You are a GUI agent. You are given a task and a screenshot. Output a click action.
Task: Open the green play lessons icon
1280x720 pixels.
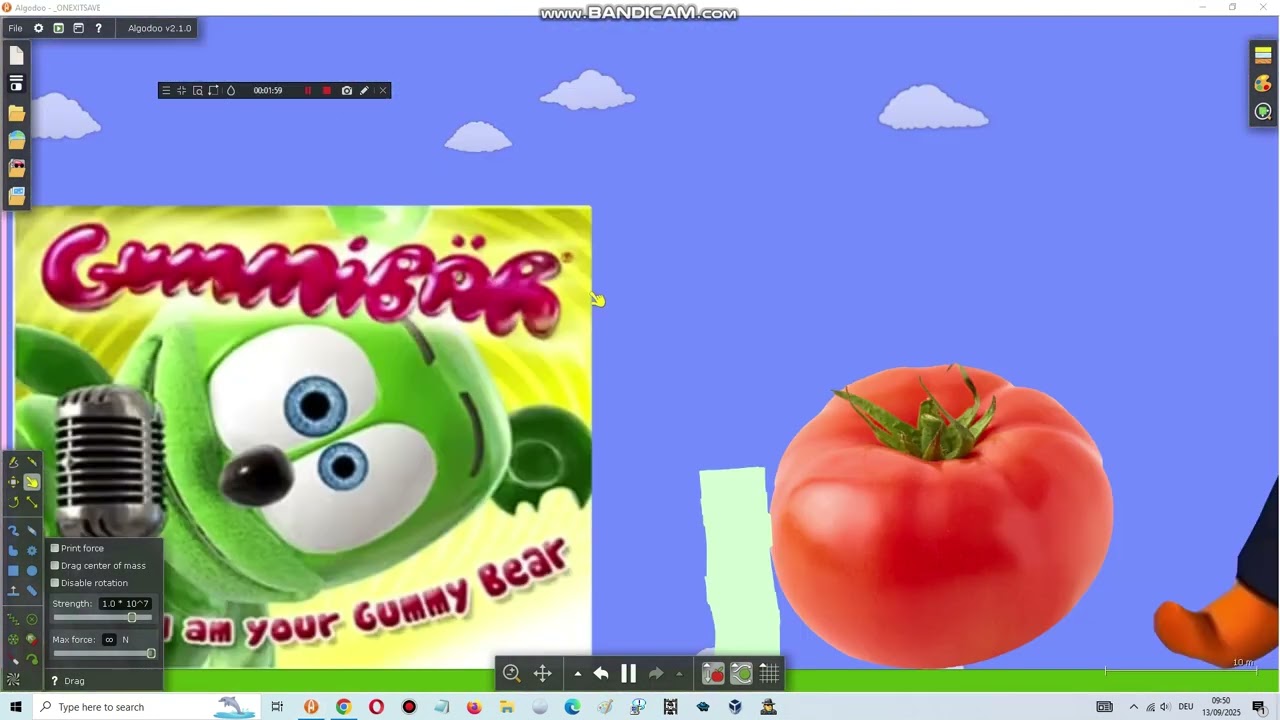[58, 28]
